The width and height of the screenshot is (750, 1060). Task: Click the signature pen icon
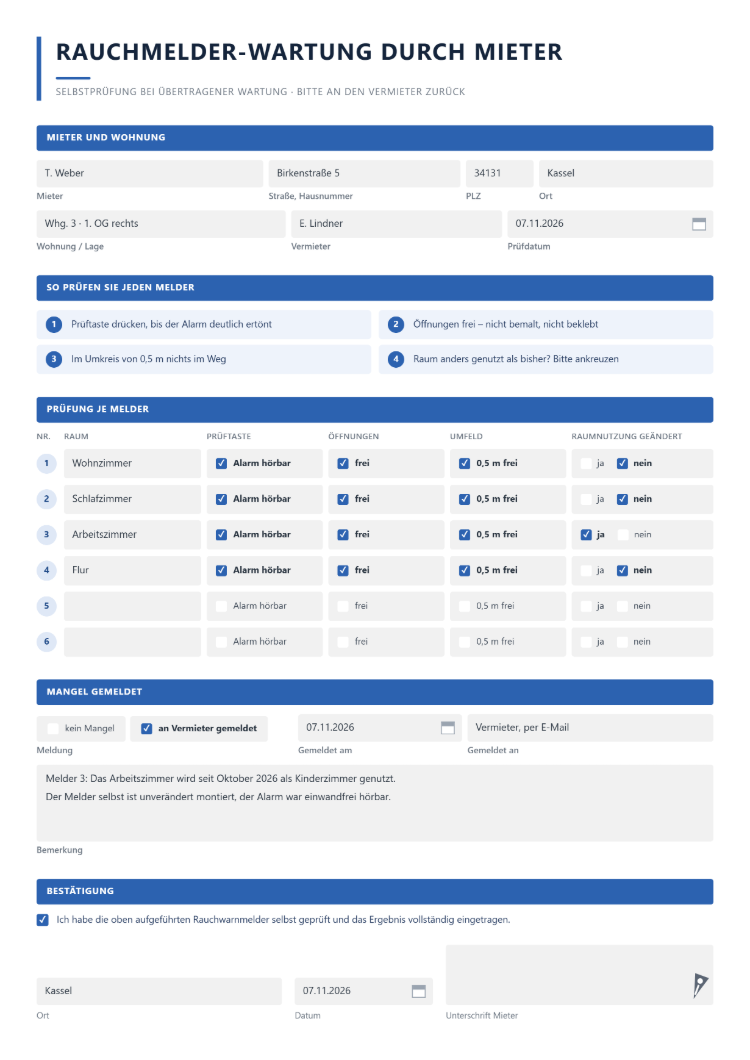[700, 985]
